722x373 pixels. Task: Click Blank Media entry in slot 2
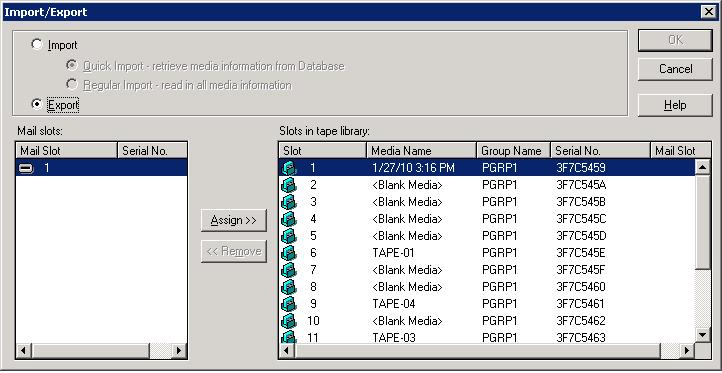pyautogui.click(x=407, y=185)
